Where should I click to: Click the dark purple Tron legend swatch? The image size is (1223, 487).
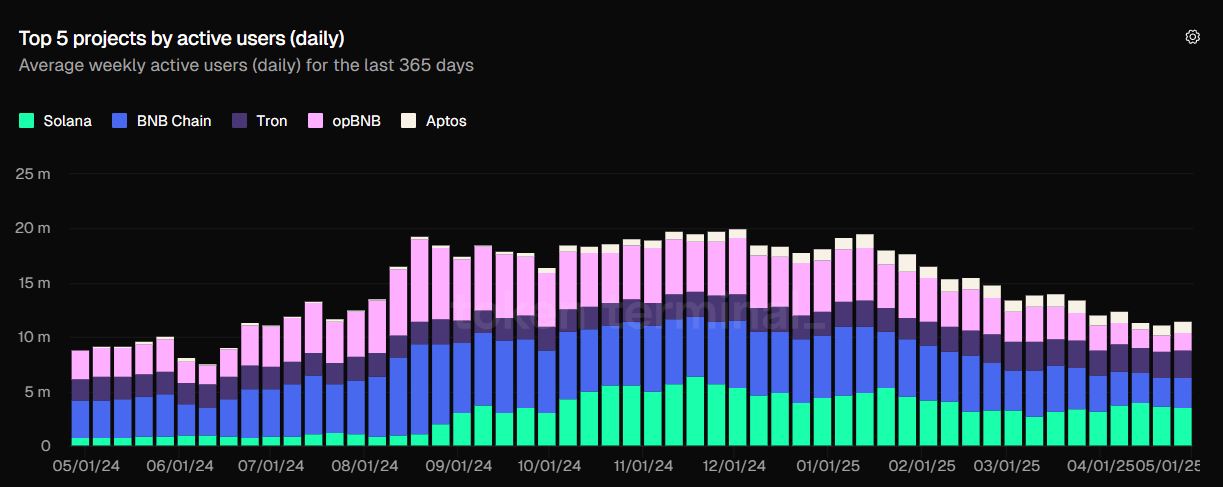[x=240, y=121]
